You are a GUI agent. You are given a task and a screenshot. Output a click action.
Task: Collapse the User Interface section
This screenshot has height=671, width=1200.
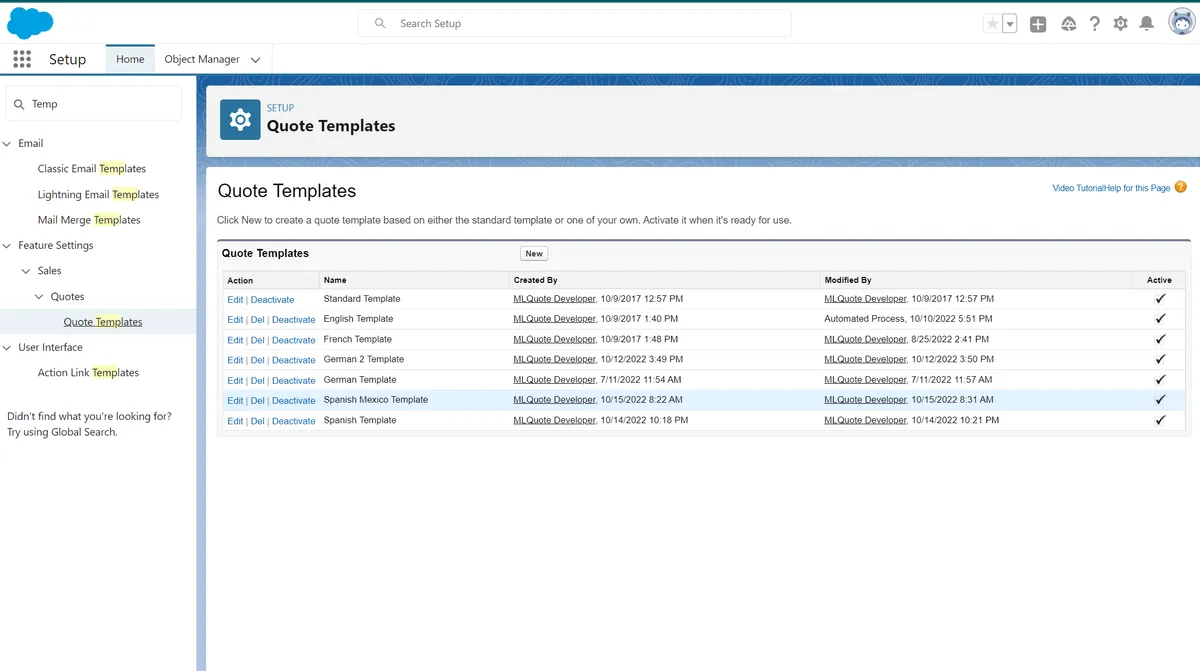coord(7,348)
